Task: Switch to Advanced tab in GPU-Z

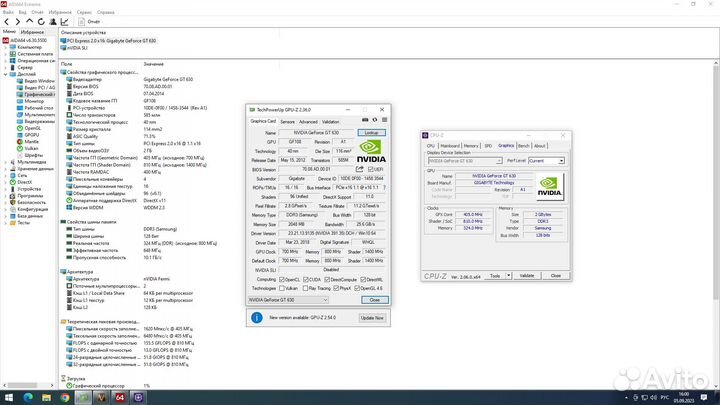Action: [308, 122]
